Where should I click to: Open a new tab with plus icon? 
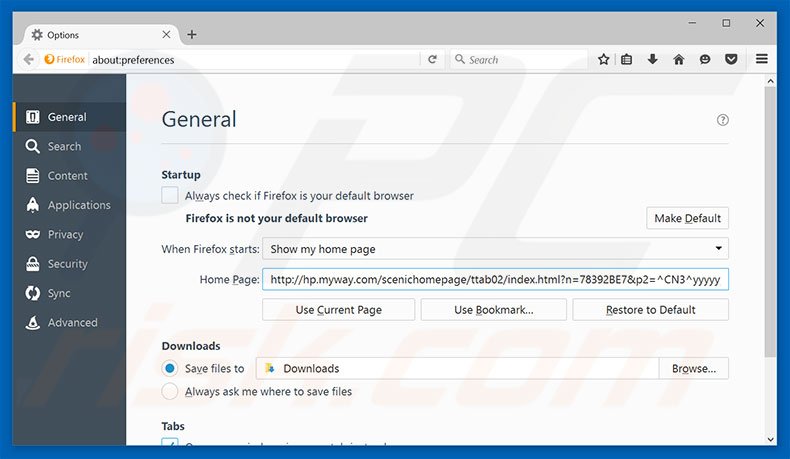(191, 35)
